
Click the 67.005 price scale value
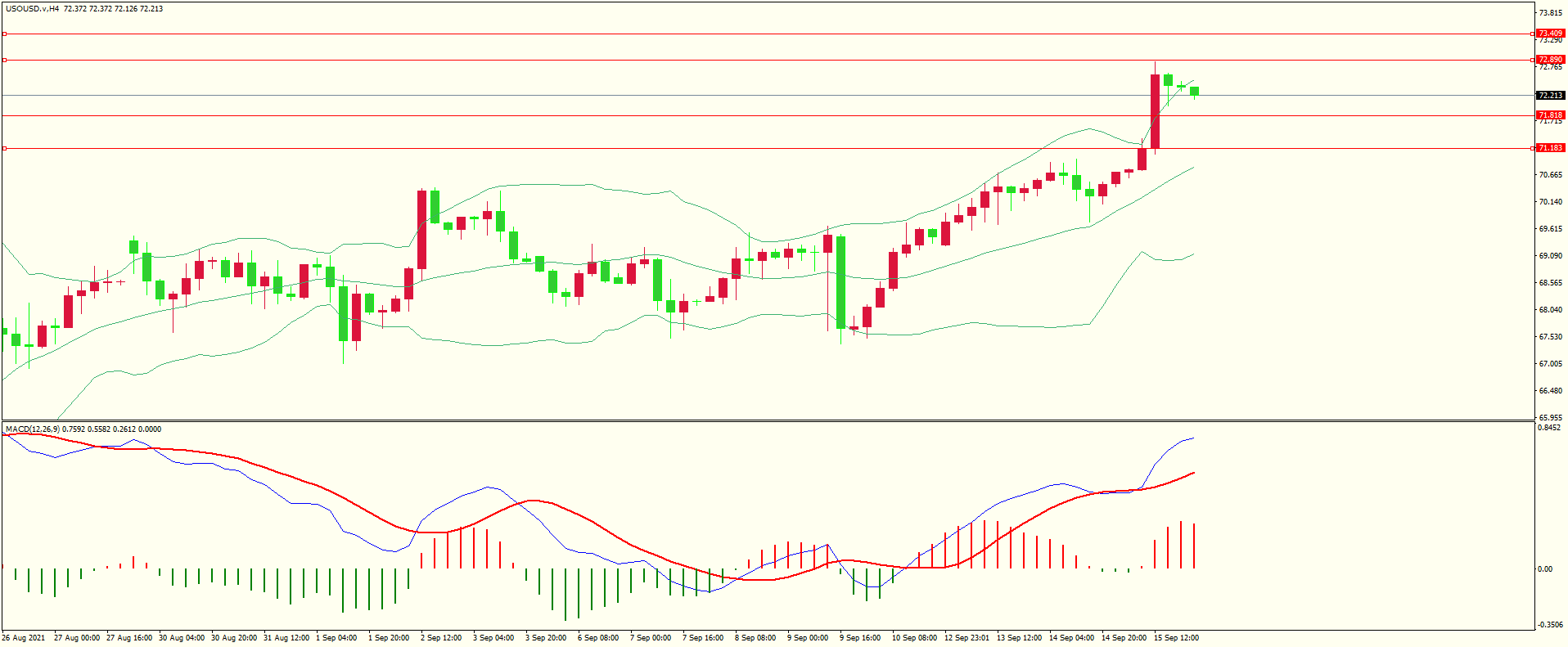1551,364
